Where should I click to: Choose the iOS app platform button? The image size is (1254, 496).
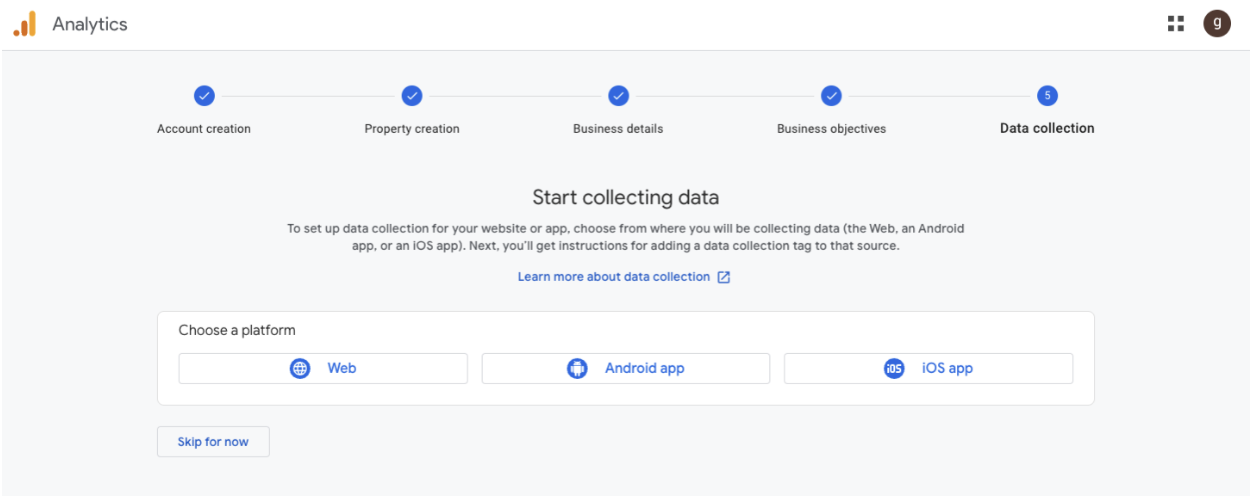point(928,368)
